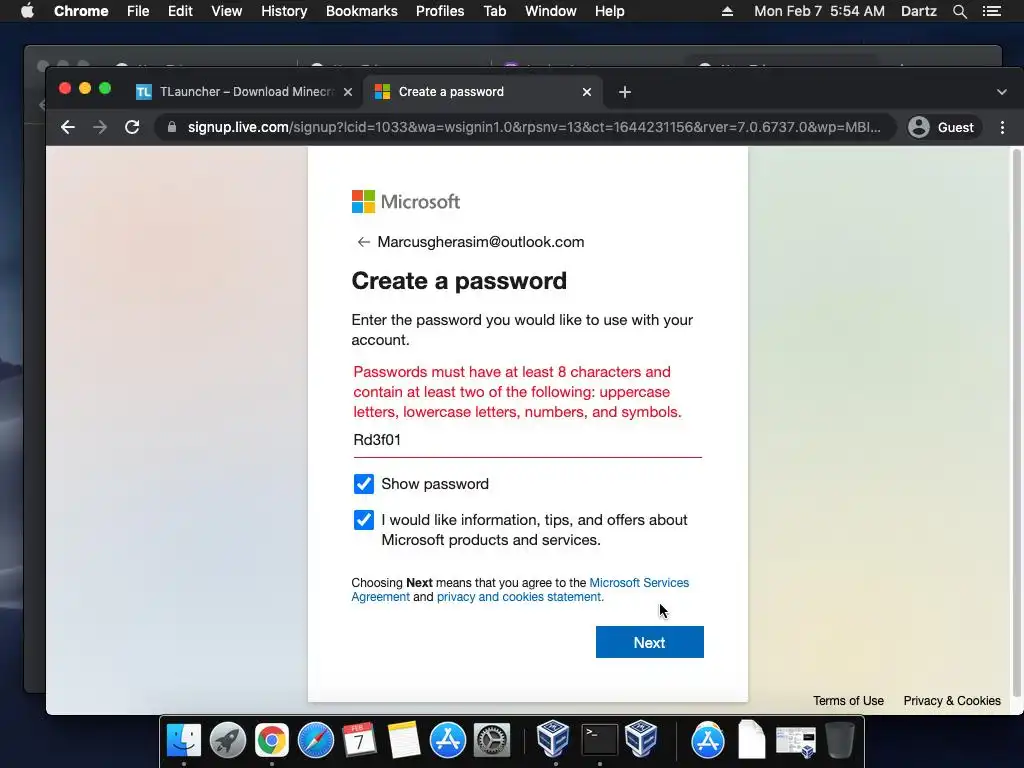Select the Create a password tab
This screenshot has height=768, width=1024.
click(482, 92)
